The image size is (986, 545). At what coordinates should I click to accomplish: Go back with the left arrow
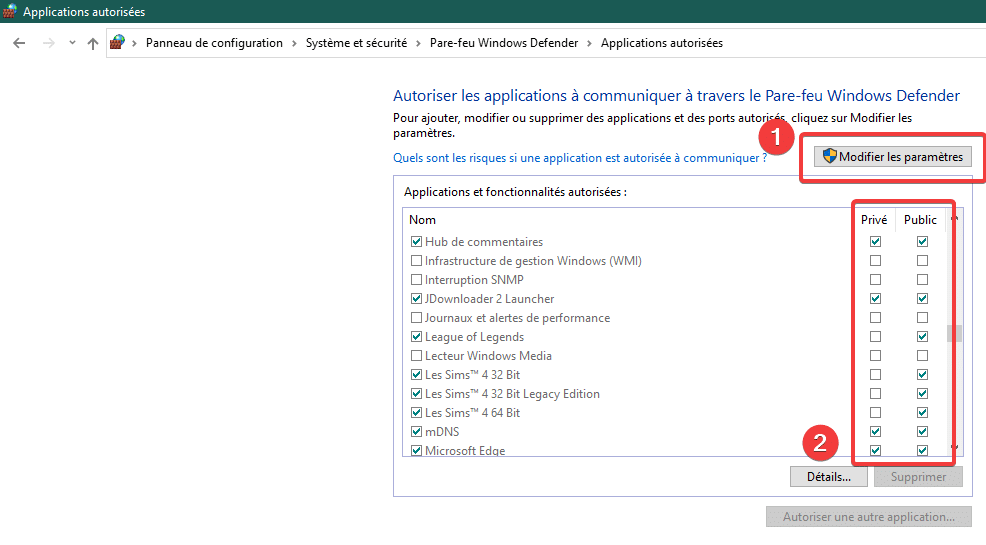19,43
